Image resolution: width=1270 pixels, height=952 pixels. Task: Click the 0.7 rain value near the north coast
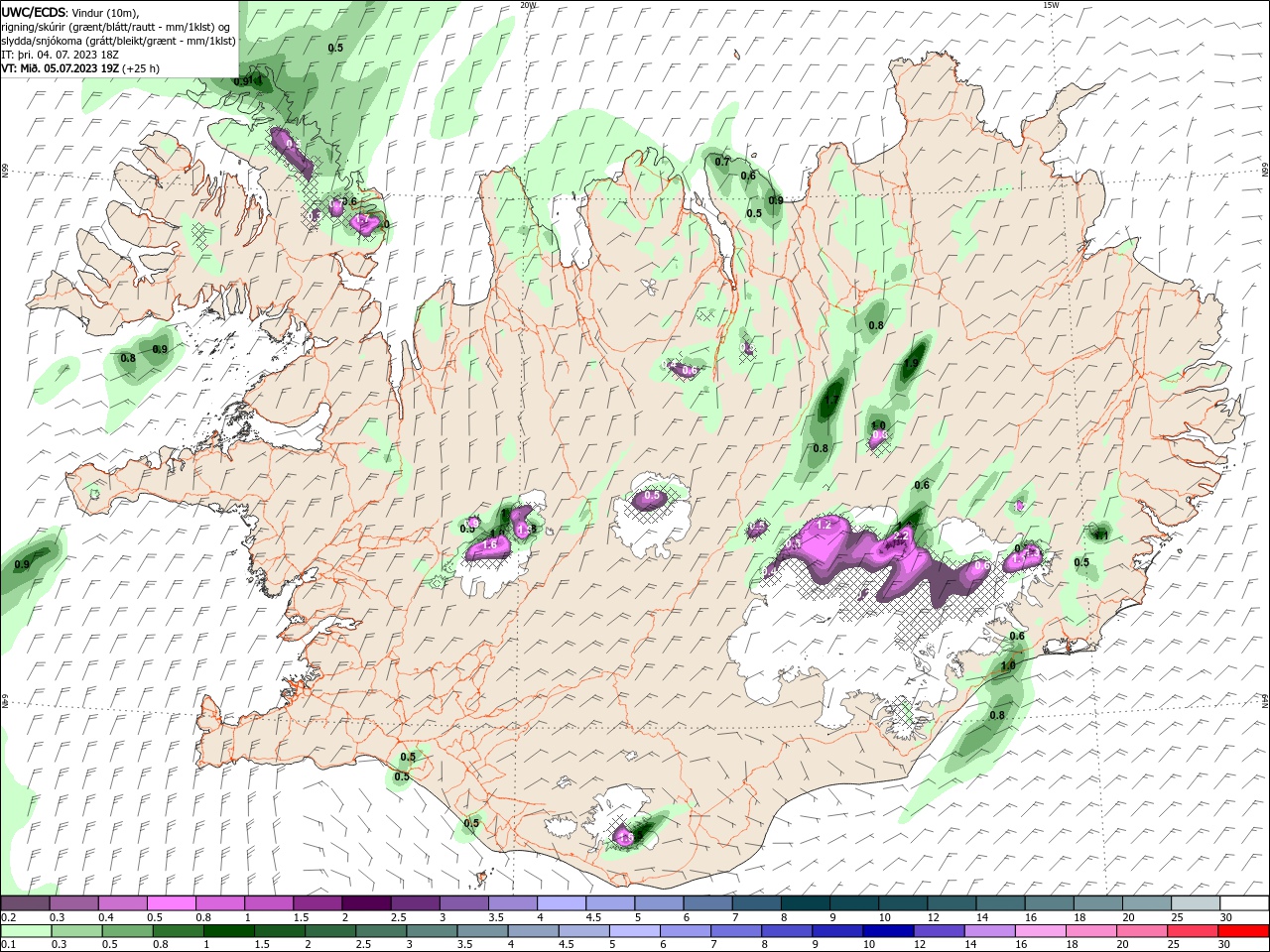point(722,162)
